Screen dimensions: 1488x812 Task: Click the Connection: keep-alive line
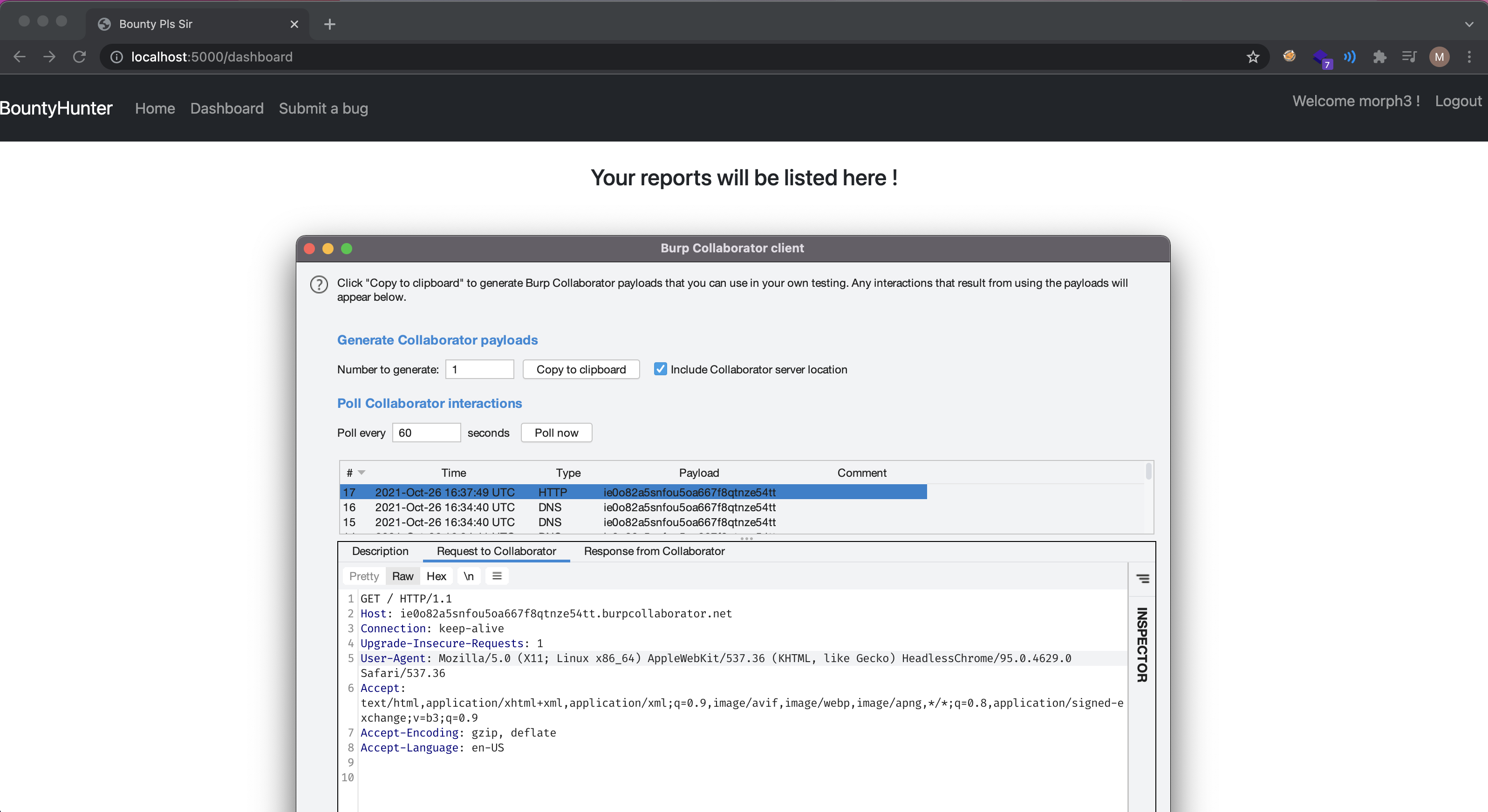click(x=432, y=629)
